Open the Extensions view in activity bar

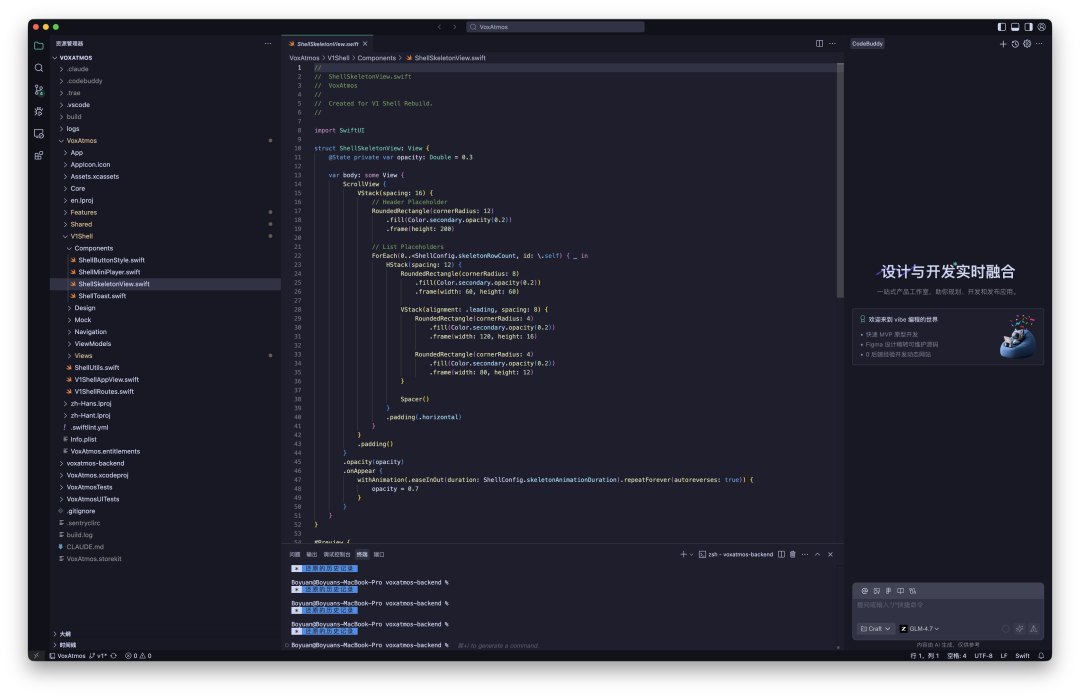[x=39, y=156]
